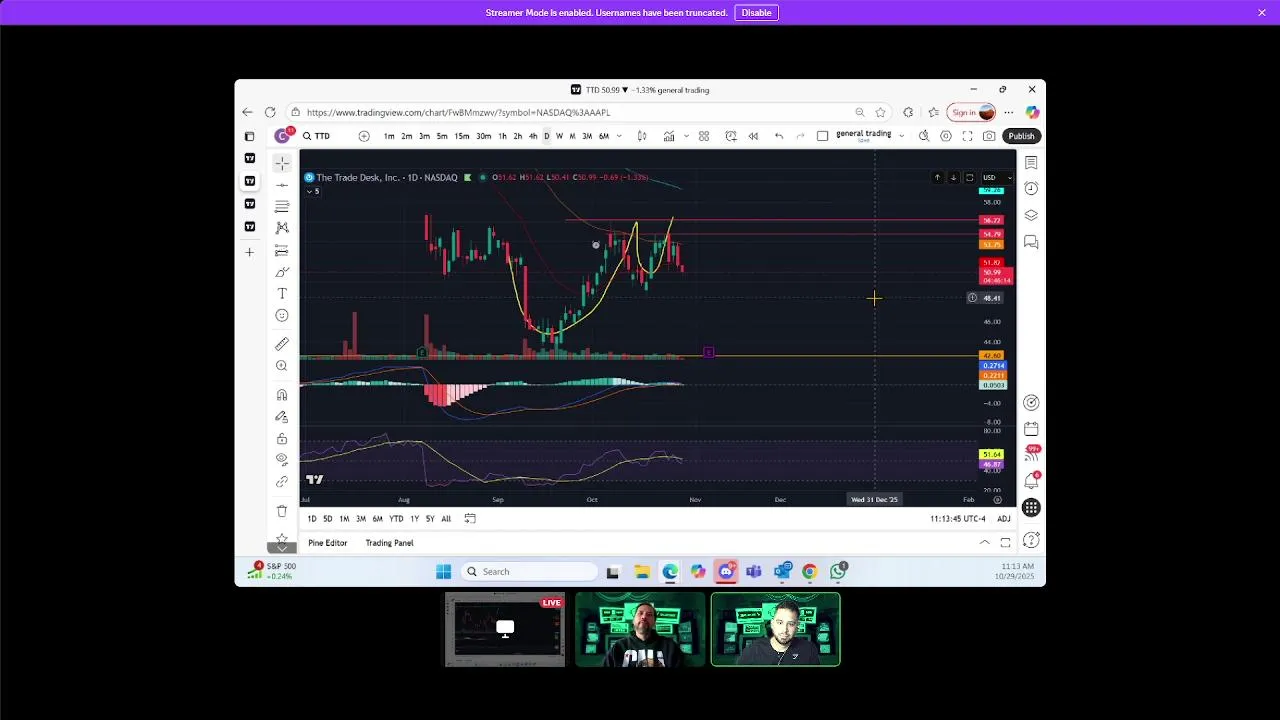Undo the last chart action
This screenshot has height=720, width=1280.
click(779, 136)
